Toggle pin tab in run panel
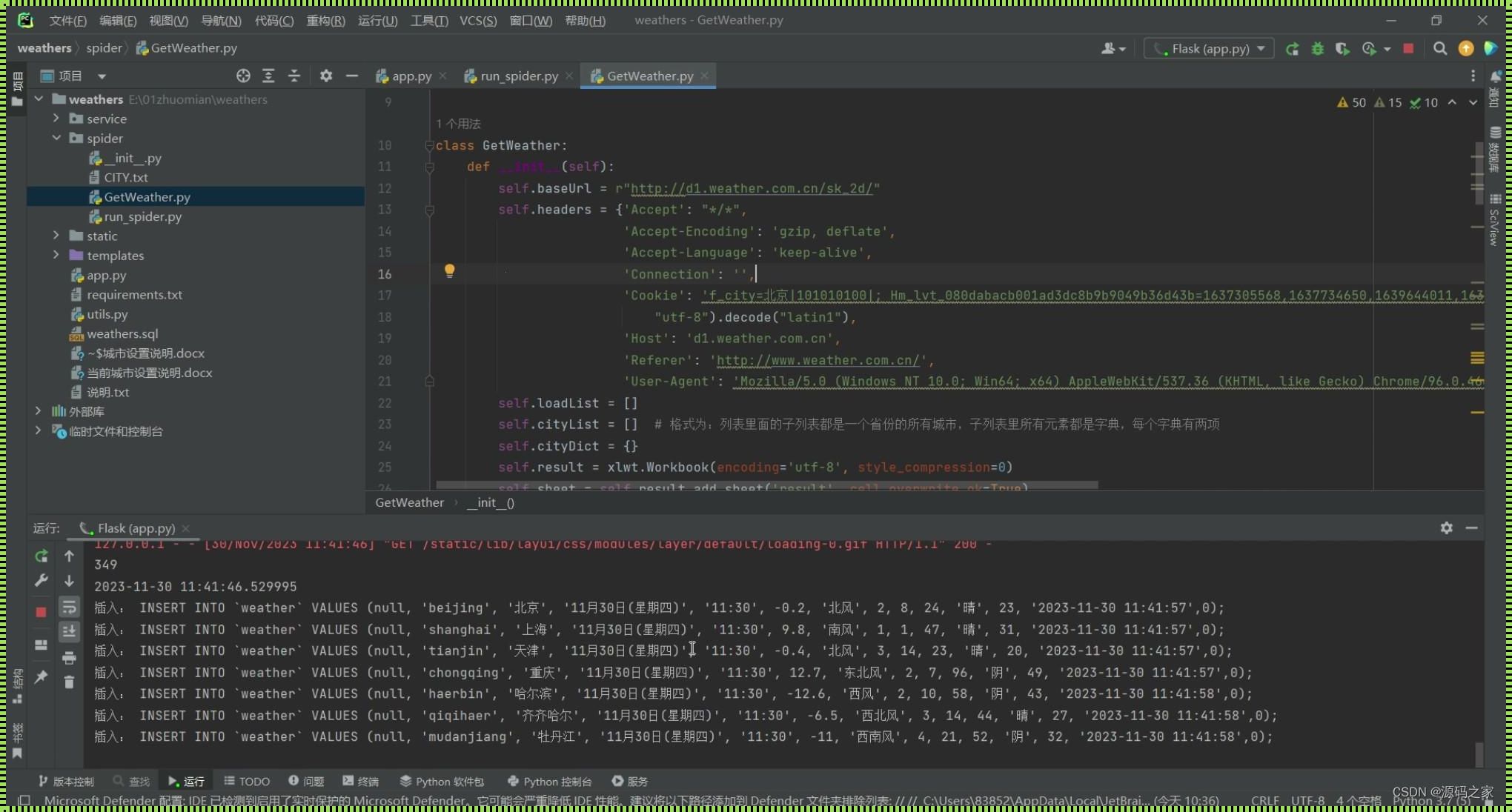1512x812 pixels. click(x=42, y=676)
